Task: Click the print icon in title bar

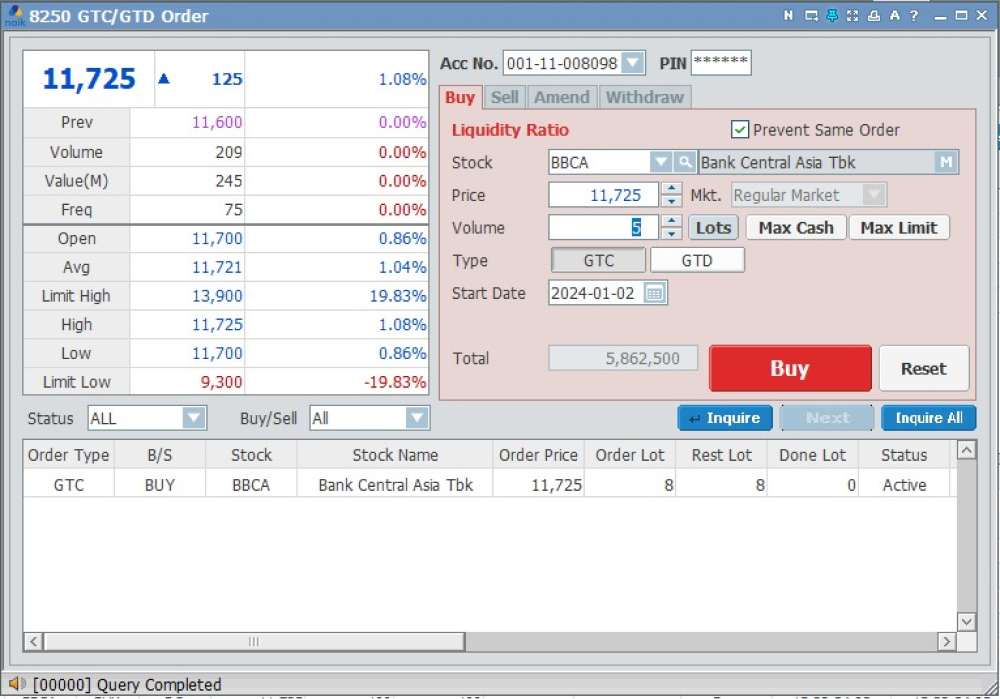Action: point(874,16)
